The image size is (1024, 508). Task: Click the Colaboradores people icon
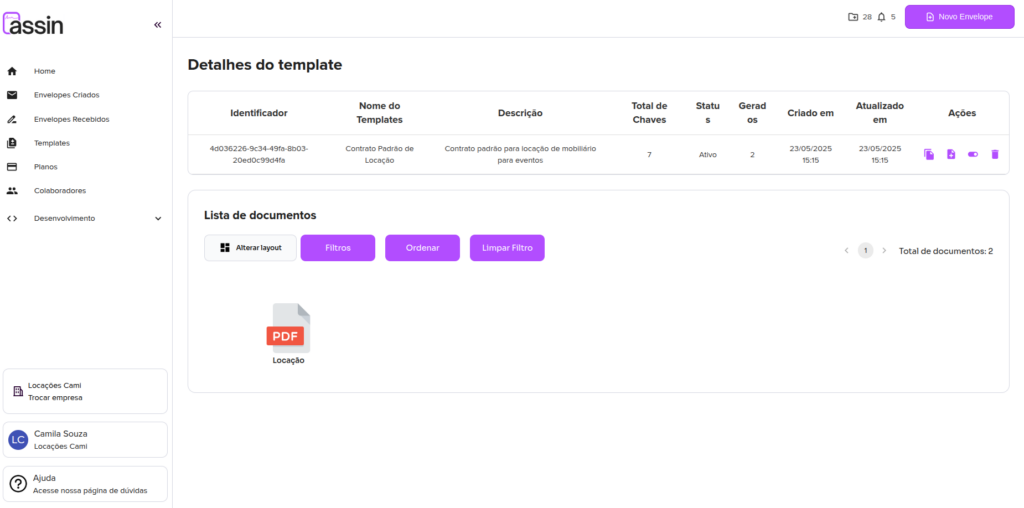coord(12,191)
